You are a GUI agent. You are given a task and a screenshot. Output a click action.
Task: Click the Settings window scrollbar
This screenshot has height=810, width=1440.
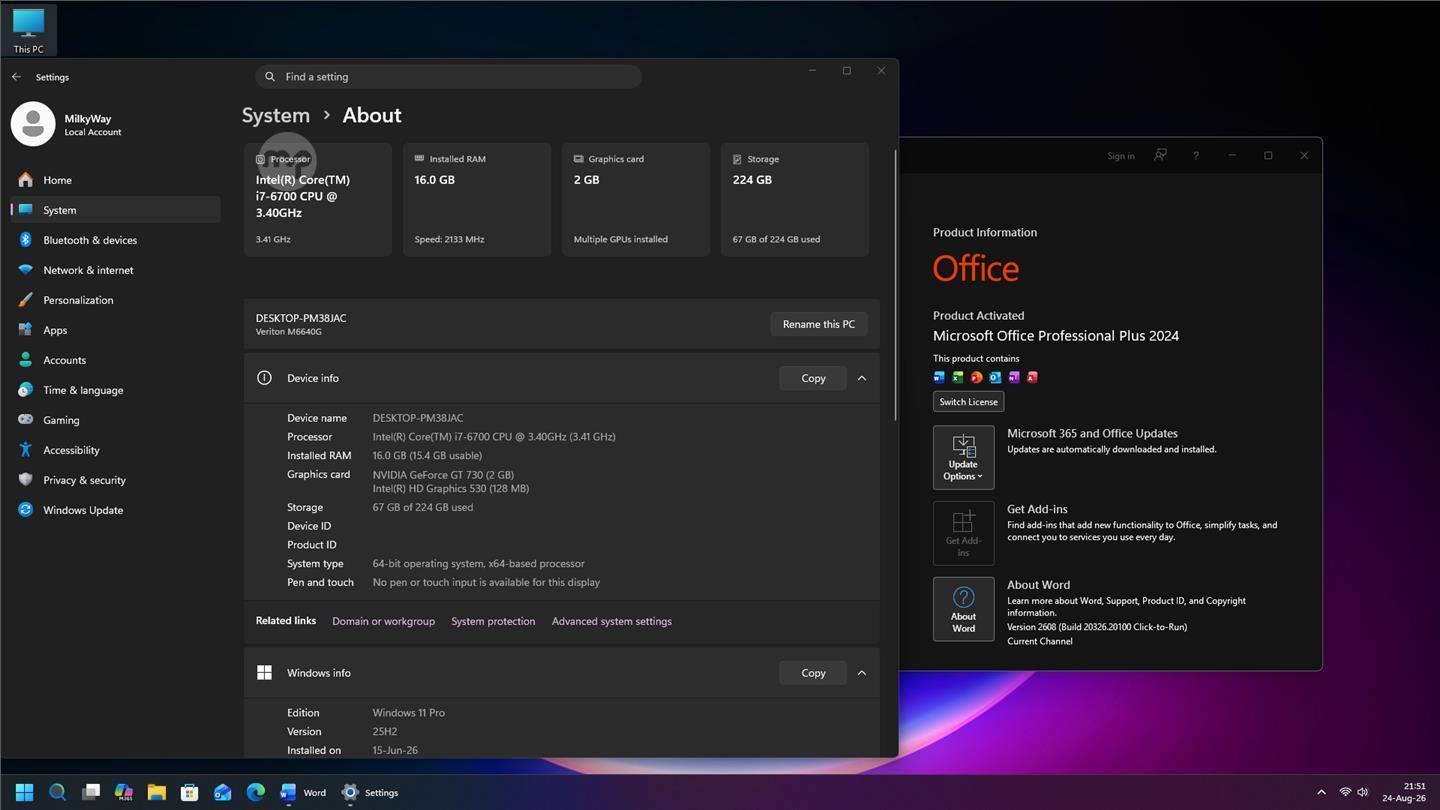pyautogui.click(x=895, y=285)
